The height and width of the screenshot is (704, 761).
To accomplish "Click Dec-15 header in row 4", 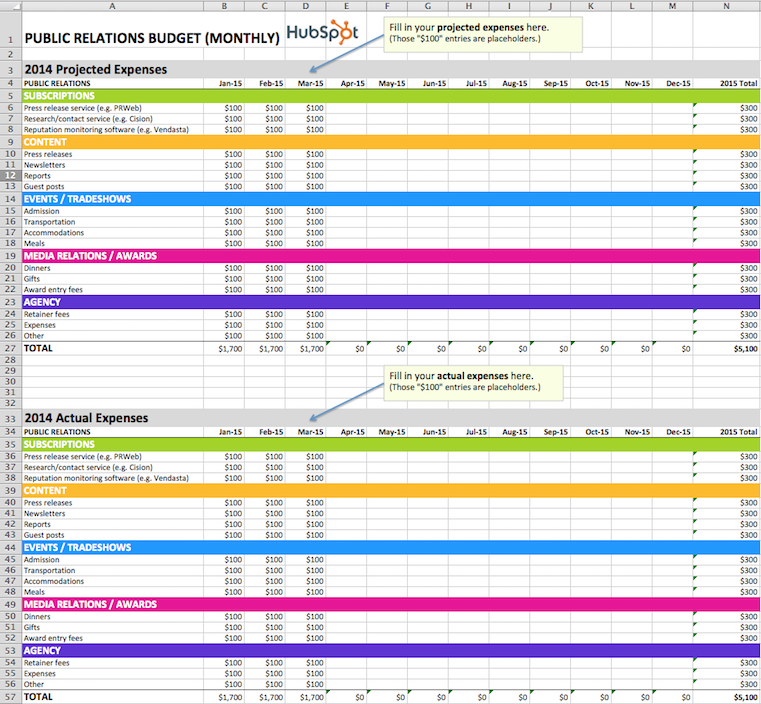I will [678, 83].
